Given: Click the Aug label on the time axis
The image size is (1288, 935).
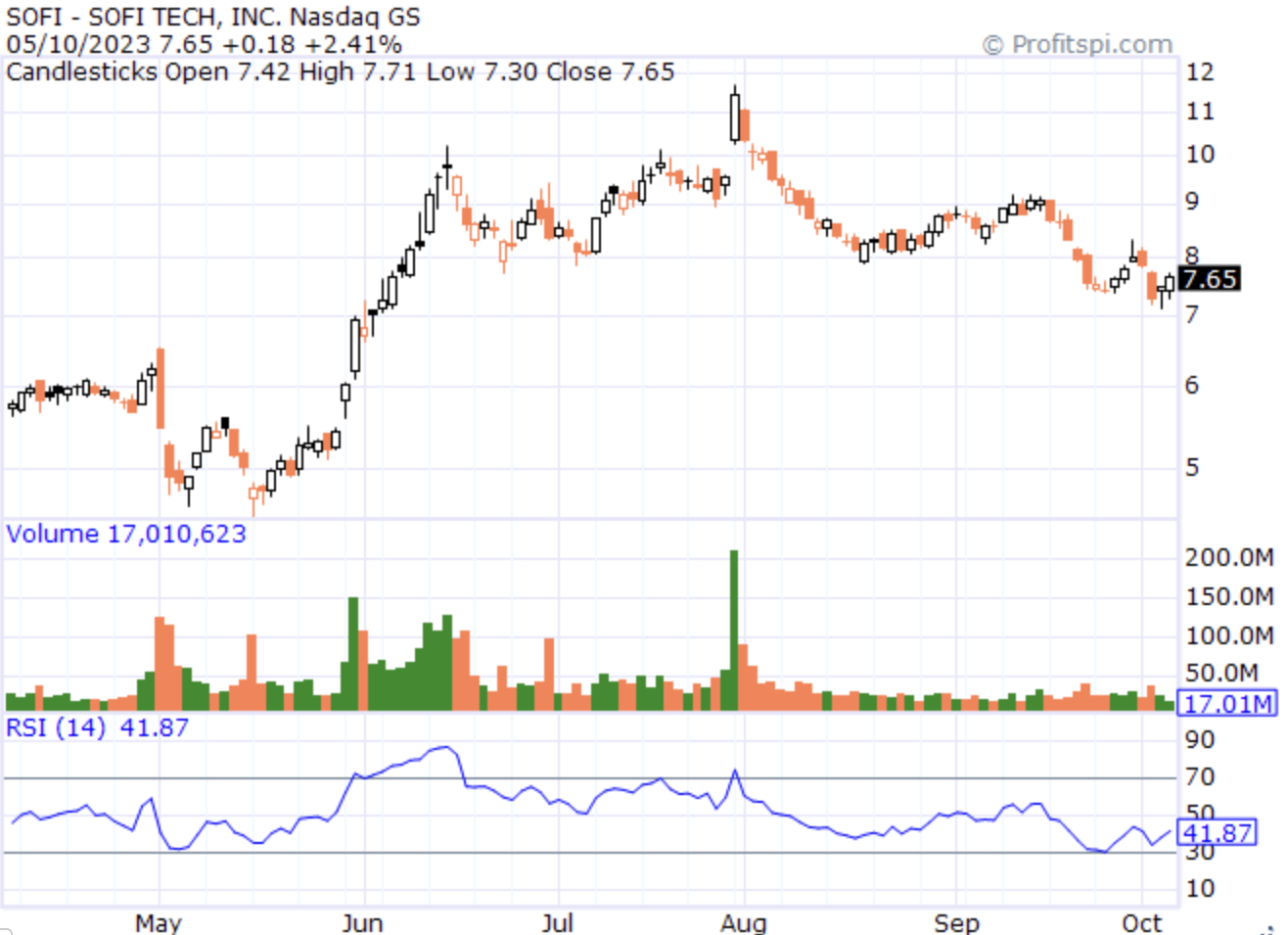Looking at the screenshot, I should [744, 922].
